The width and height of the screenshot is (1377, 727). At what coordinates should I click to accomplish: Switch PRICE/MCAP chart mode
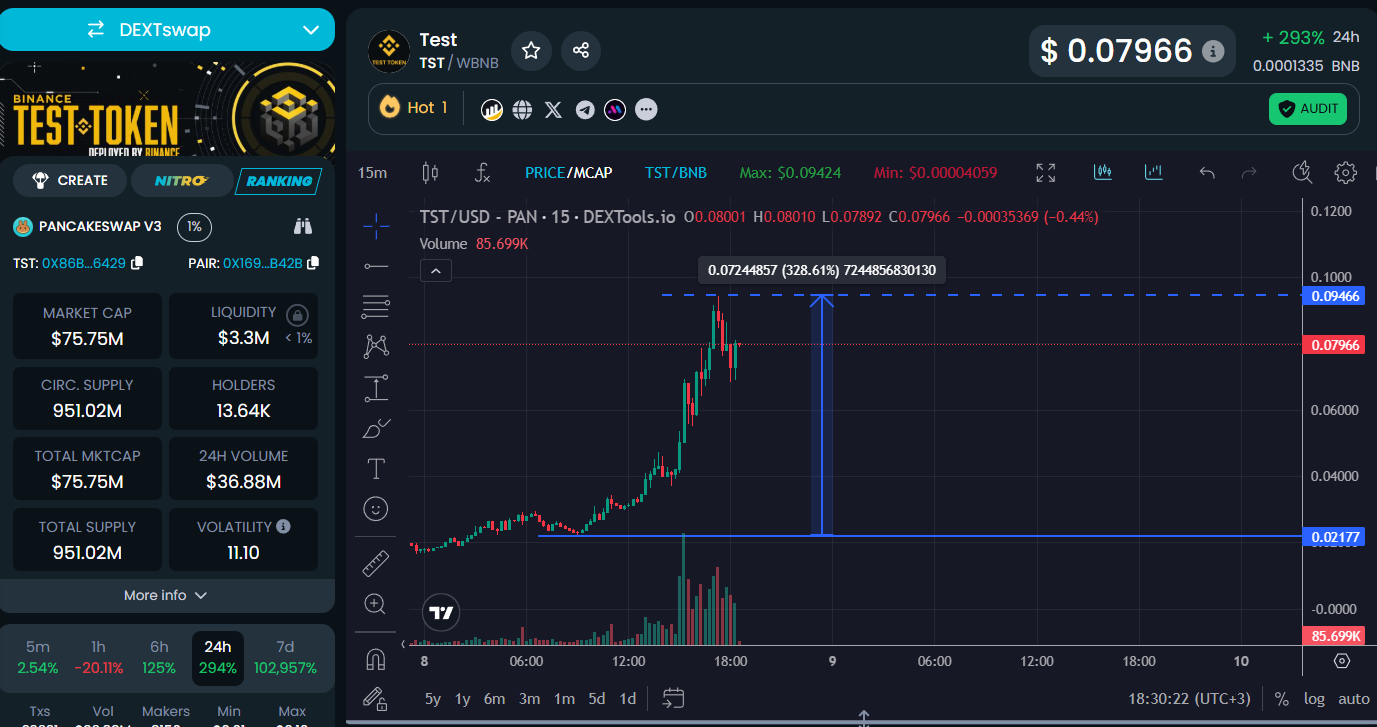[x=568, y=173]
